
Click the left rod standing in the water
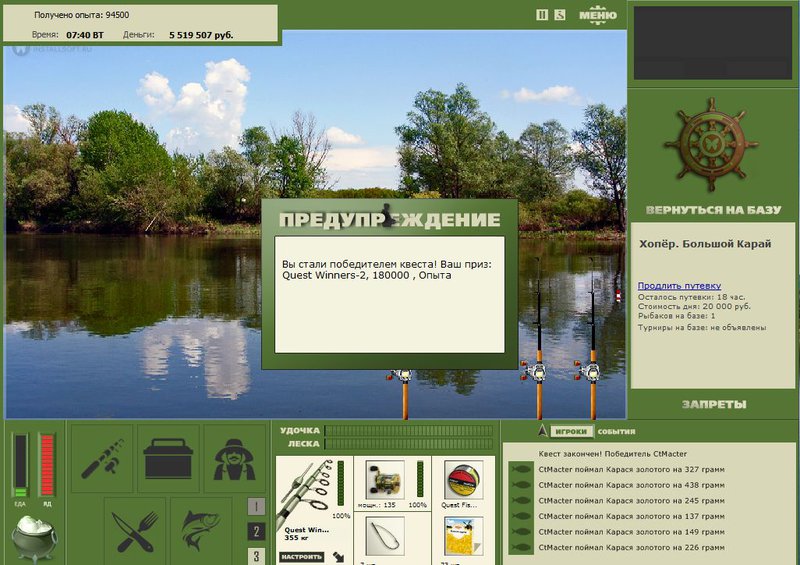[405, 394]
